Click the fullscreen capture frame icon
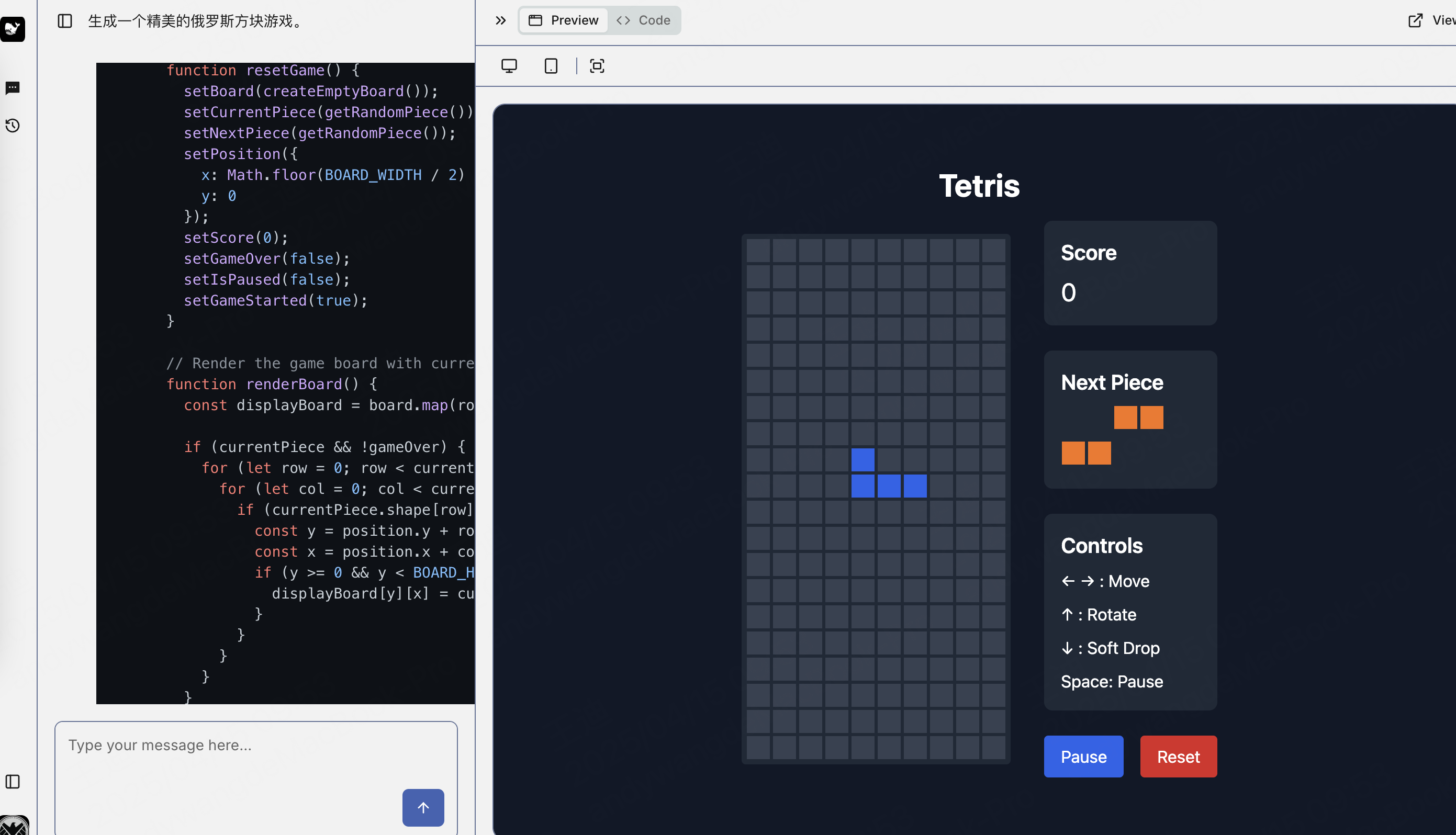 (x=597, y=66)
